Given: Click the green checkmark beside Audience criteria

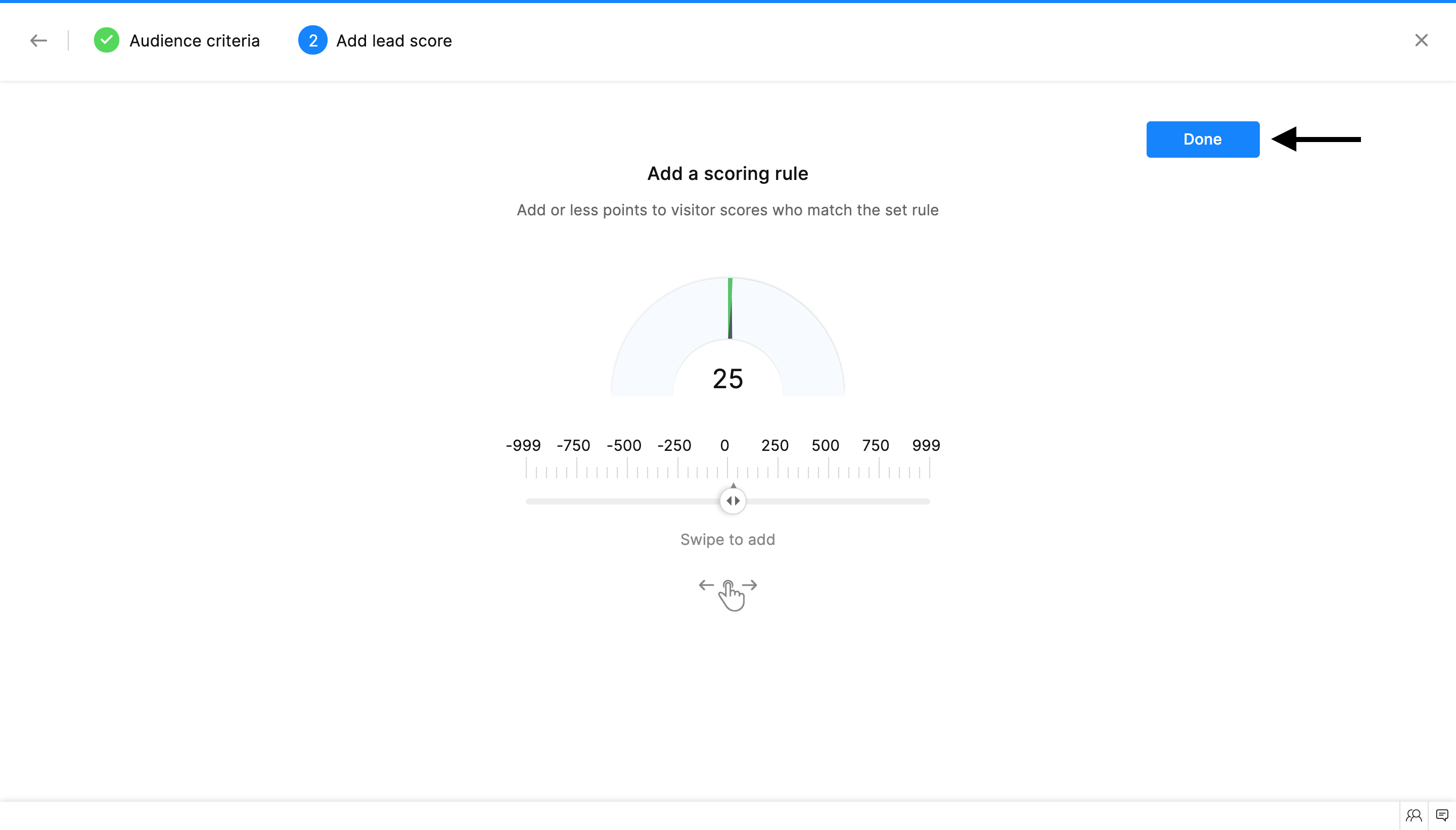Looking at the screenshot, I should (106, 40).
